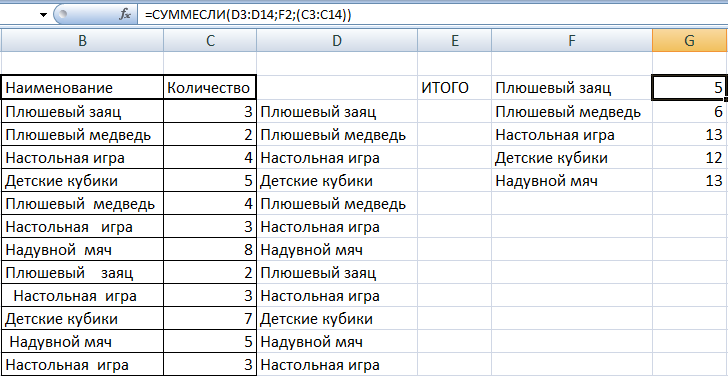Select Надувной мяч in column D beside quantity 8

(x=337, y=250)
